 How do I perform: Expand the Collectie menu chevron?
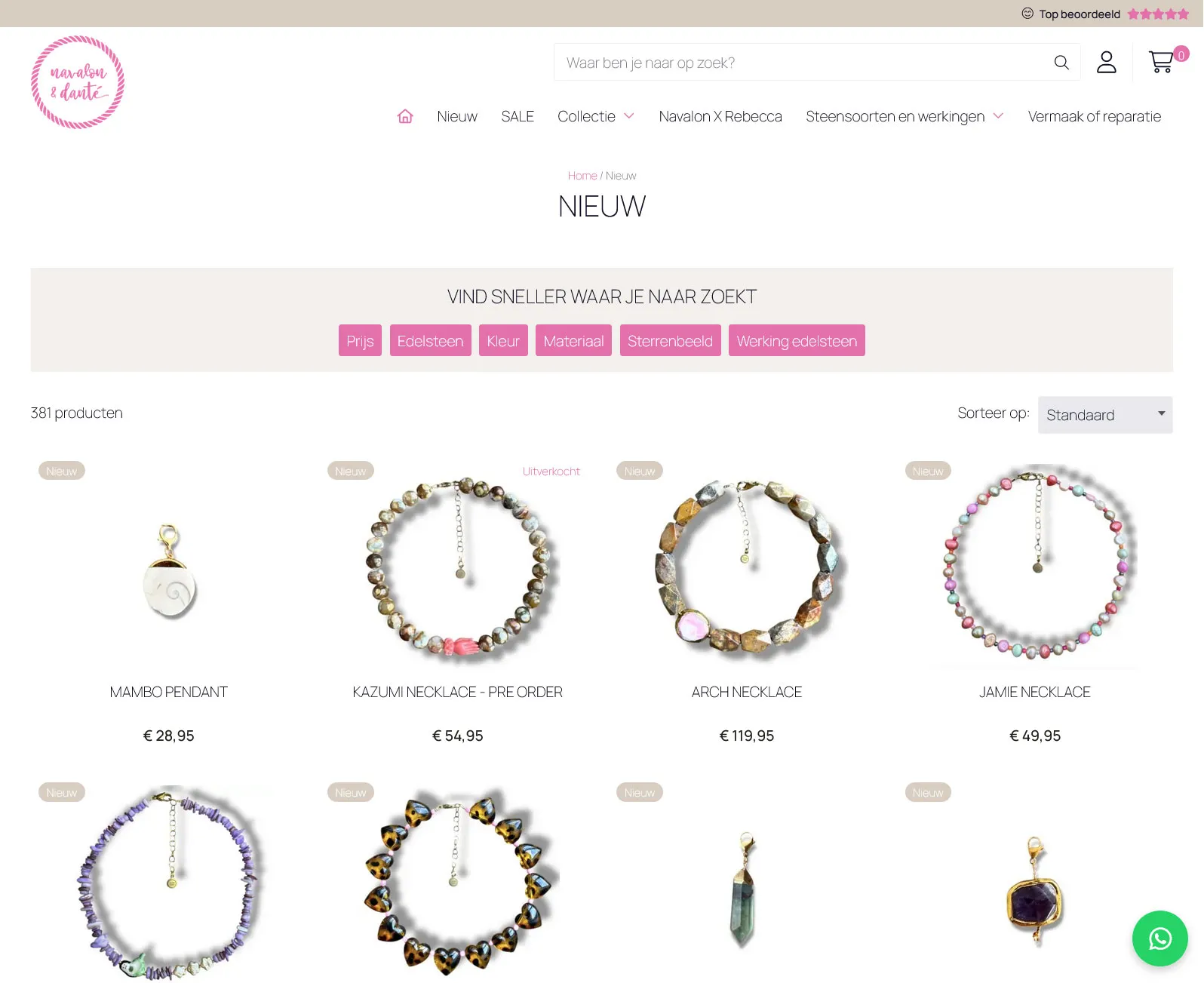pos(629,116)
